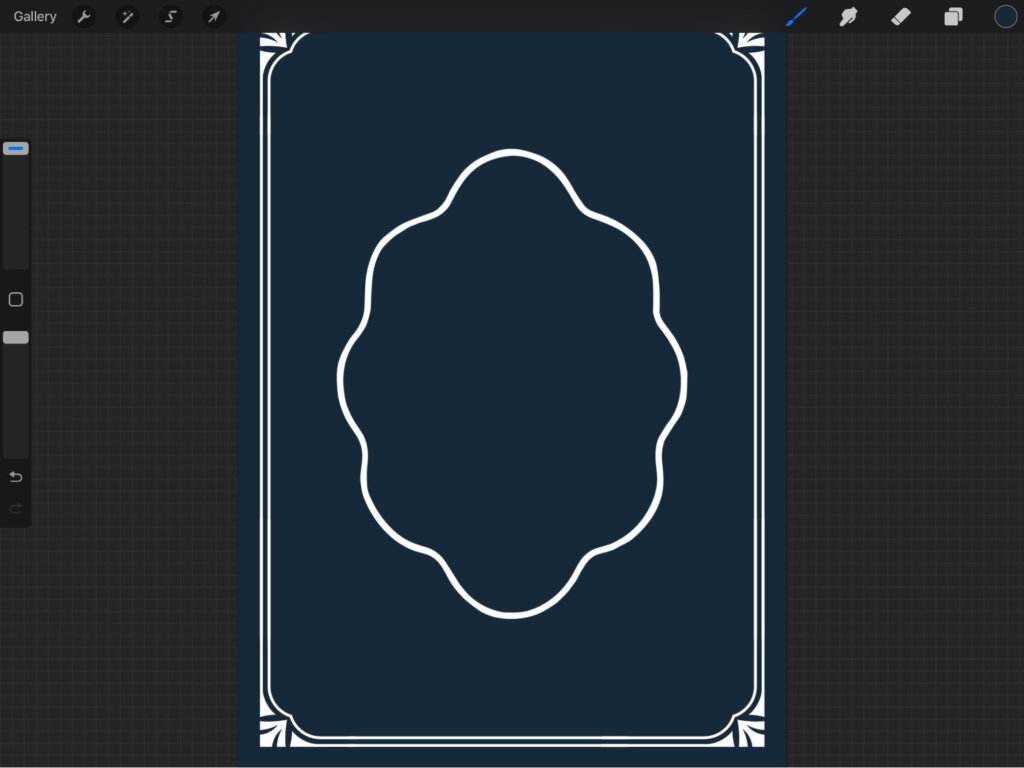Viewport: 1024px width, 768px height.
Task: Select the Brush tool
Action: pyautogui.click(x=796, y=17)
